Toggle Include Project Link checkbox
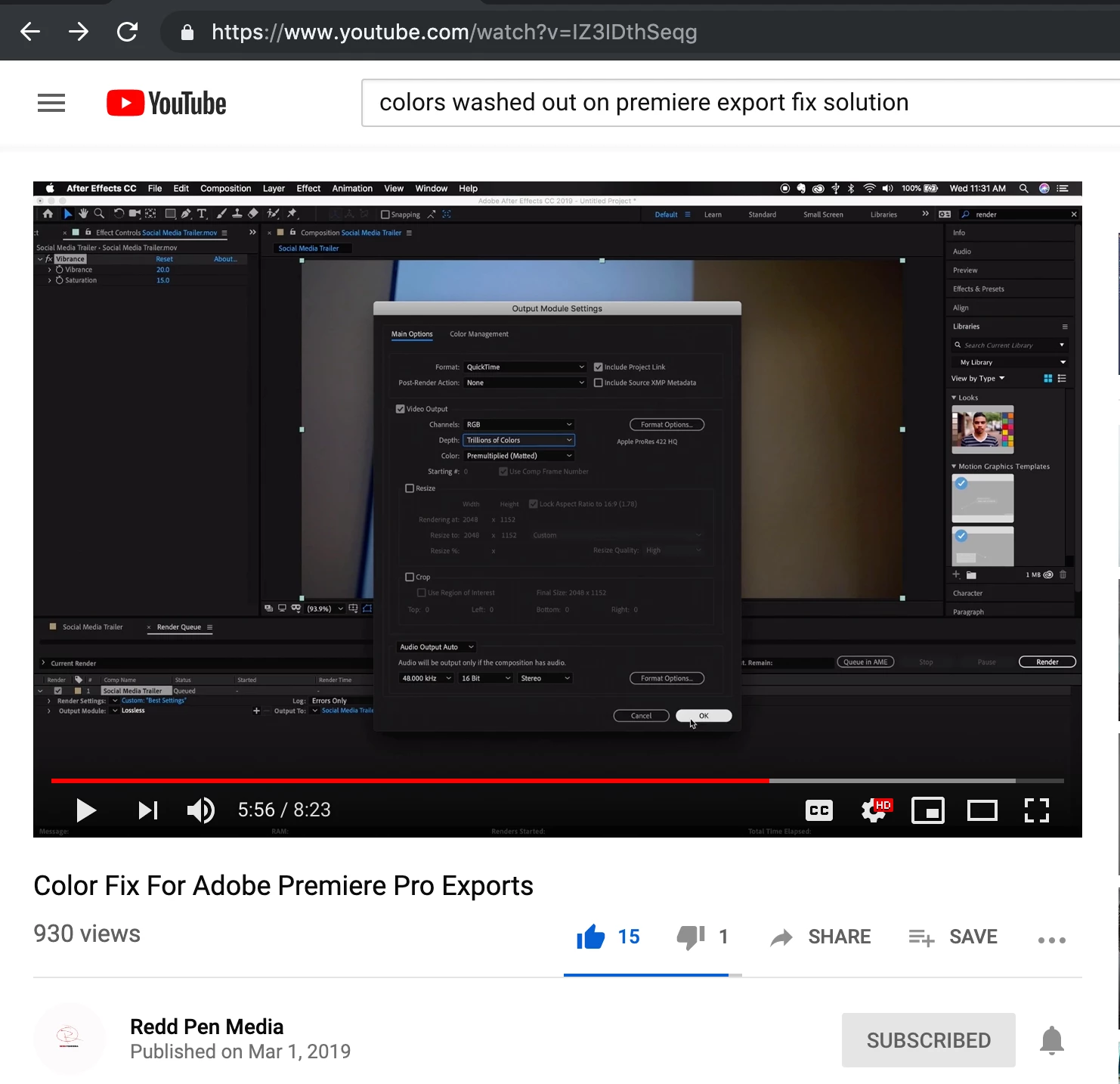The height and width of the screenshot is (1084, 1120). [599, 367]
